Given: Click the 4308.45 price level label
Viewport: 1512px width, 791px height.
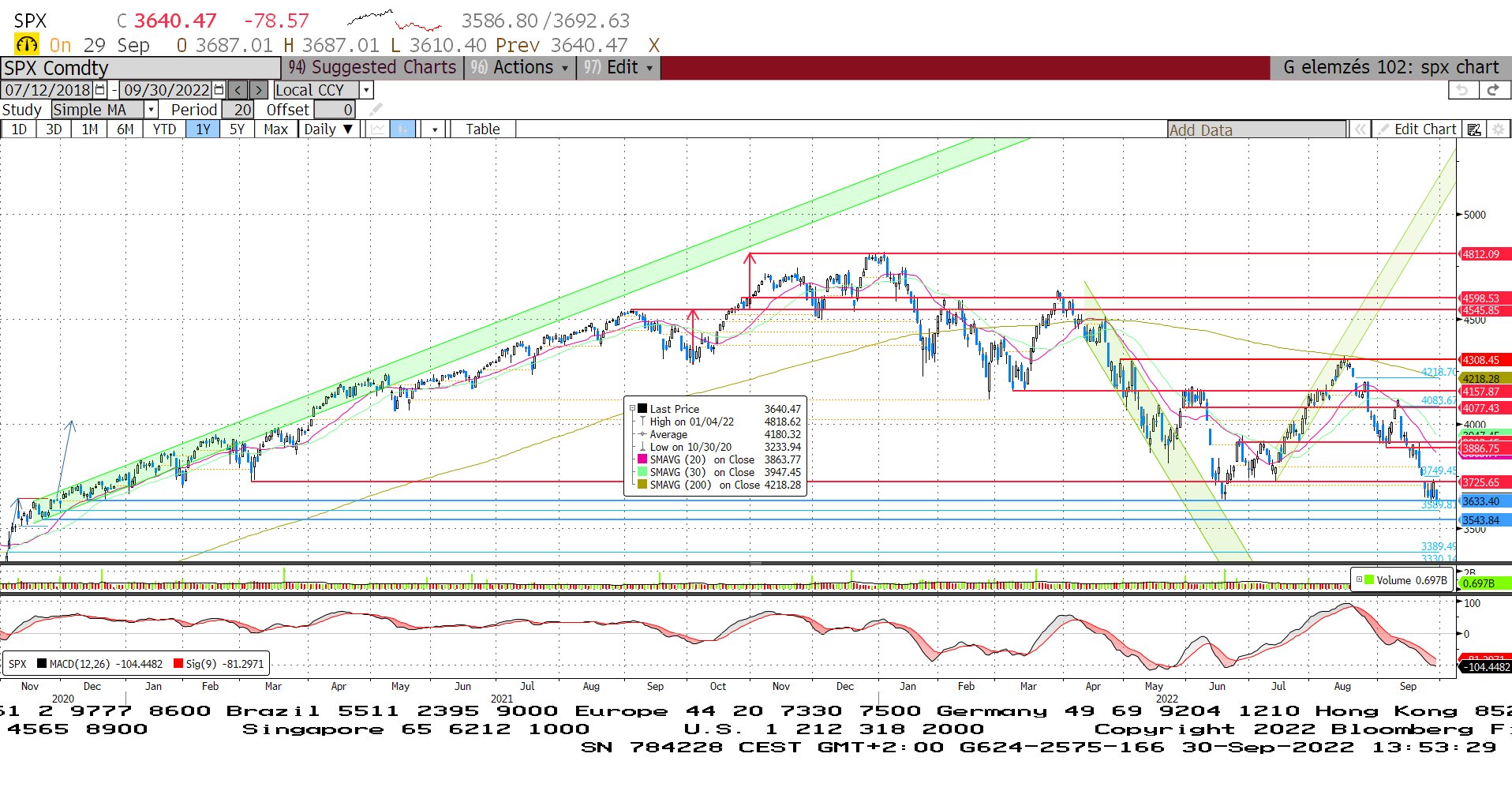Looking at the screenshot, I should point(1485,360).
